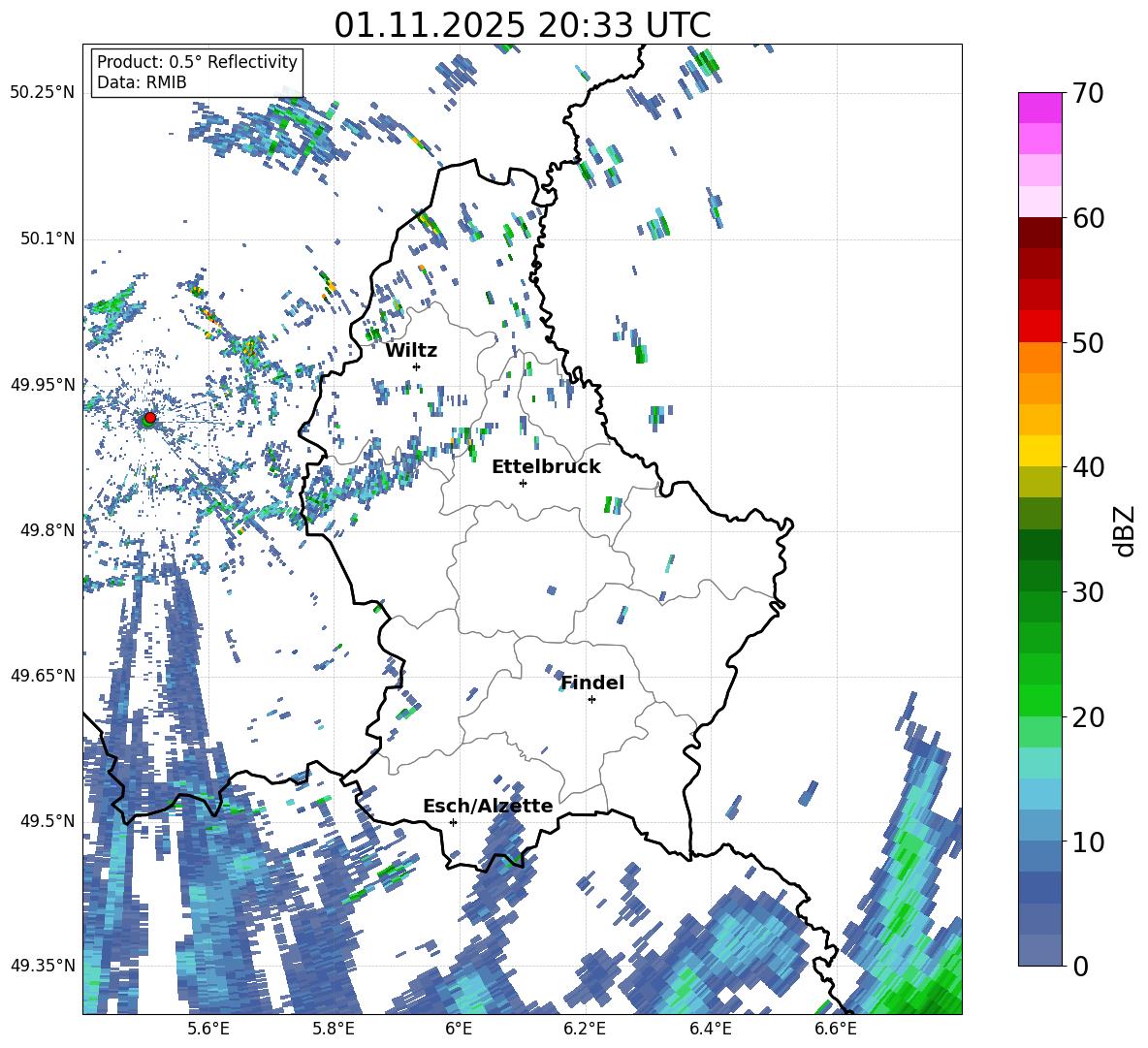The width and height of the screenshot is (1148, 1048).
Task: Click the 50.25°N latitude tick label
Action: coord(43,93)
